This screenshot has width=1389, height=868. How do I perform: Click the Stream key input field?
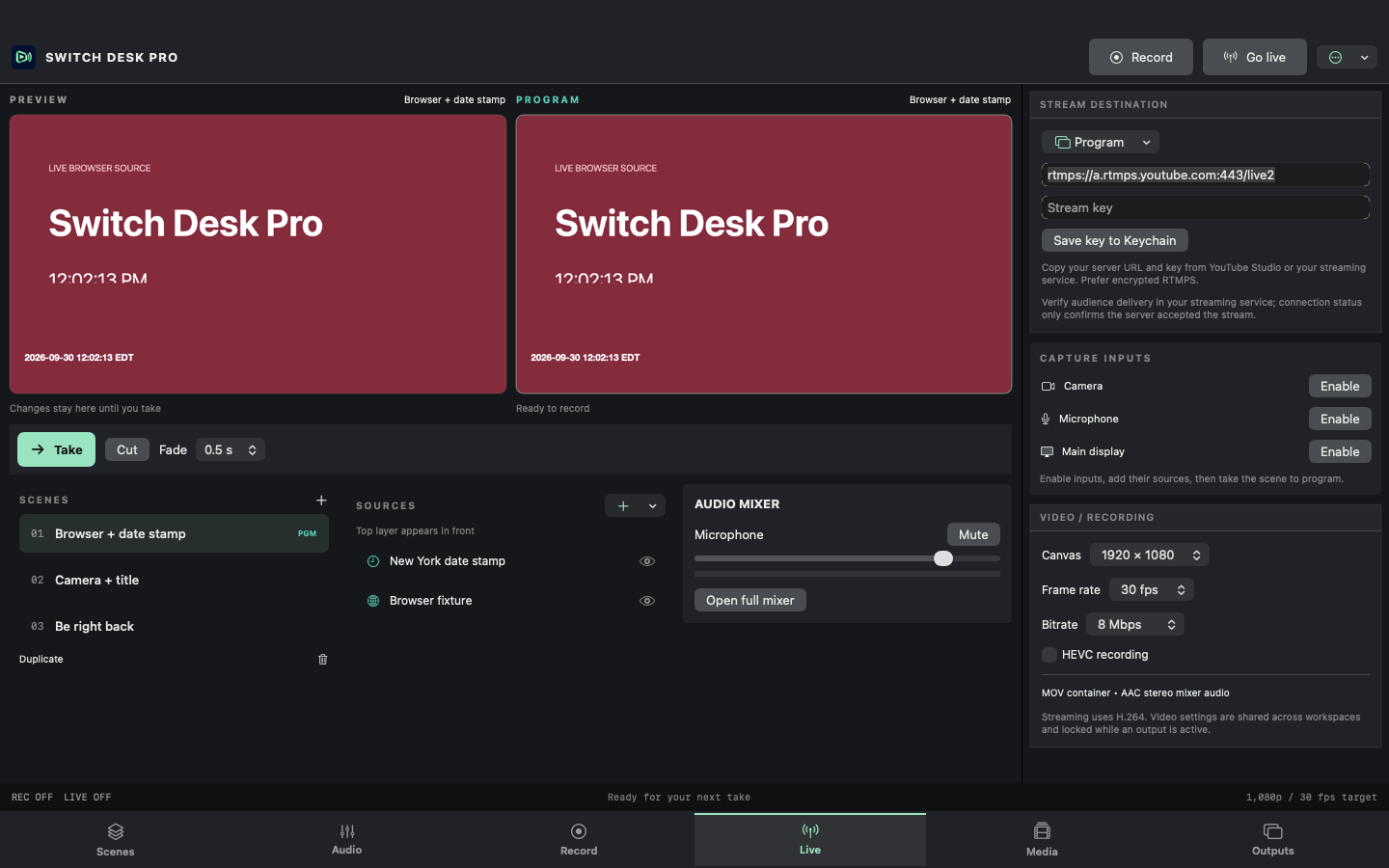point(1206,207)
